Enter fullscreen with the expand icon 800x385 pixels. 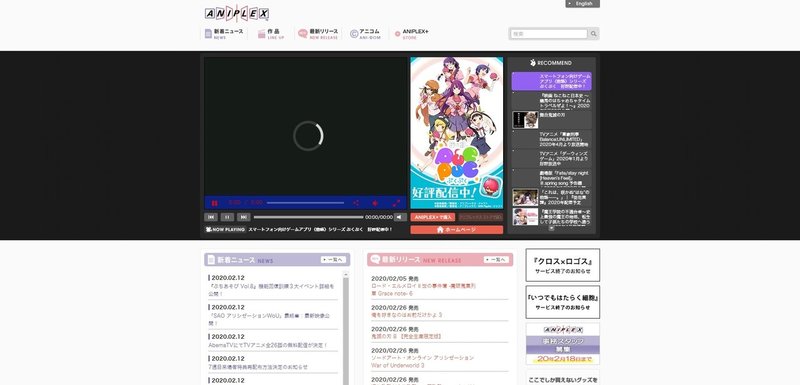pos(396,203)
